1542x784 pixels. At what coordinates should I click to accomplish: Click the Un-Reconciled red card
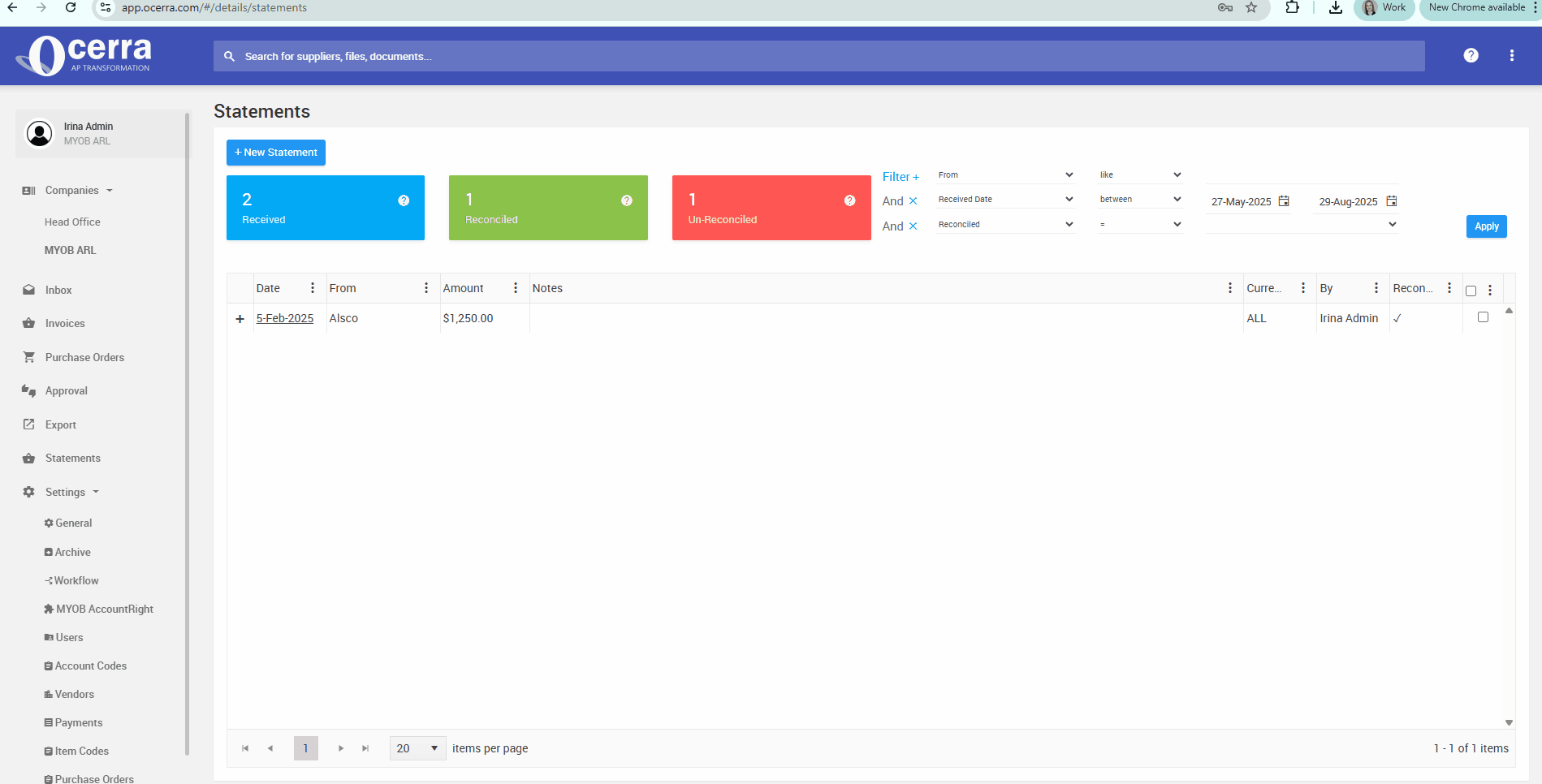tap(771, 208)
